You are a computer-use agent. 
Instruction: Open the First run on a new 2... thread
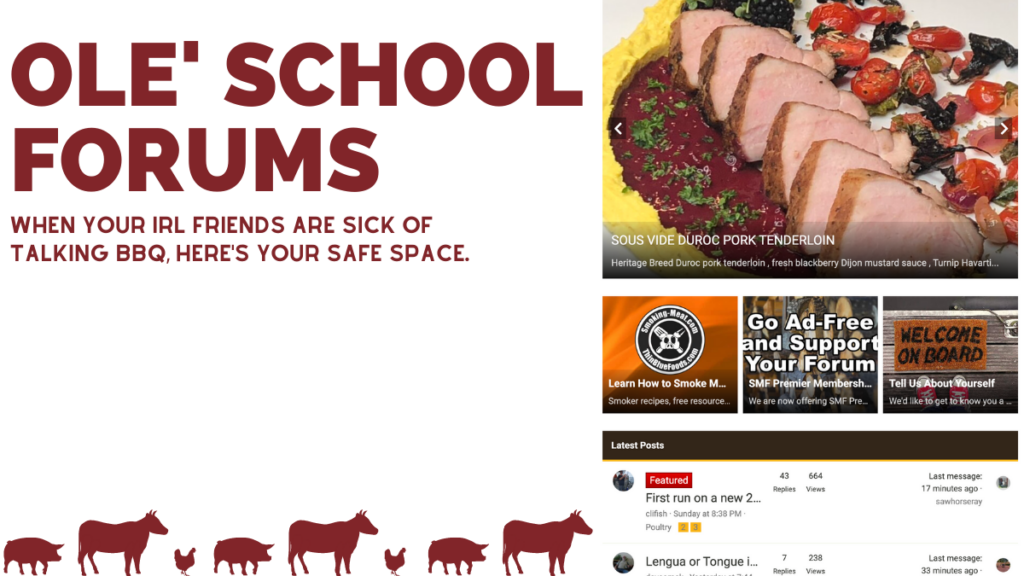coord(703,498)
